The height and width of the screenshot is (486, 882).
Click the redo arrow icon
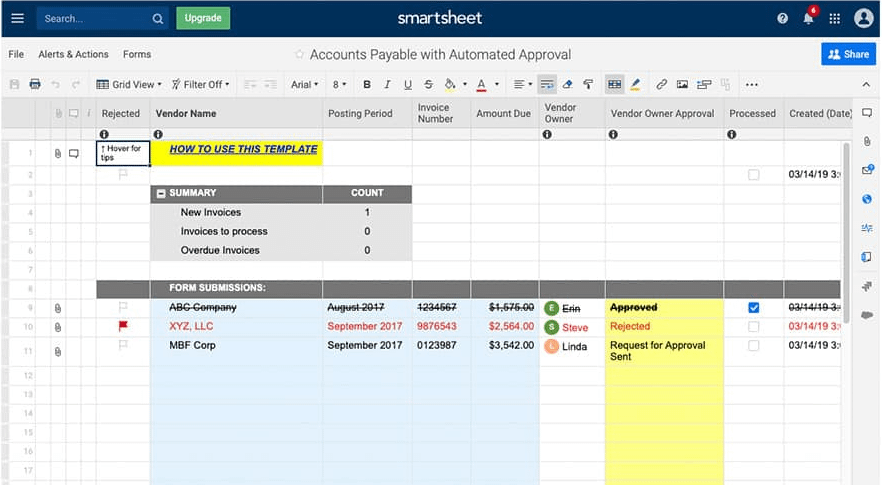click(x=75, y=84)
